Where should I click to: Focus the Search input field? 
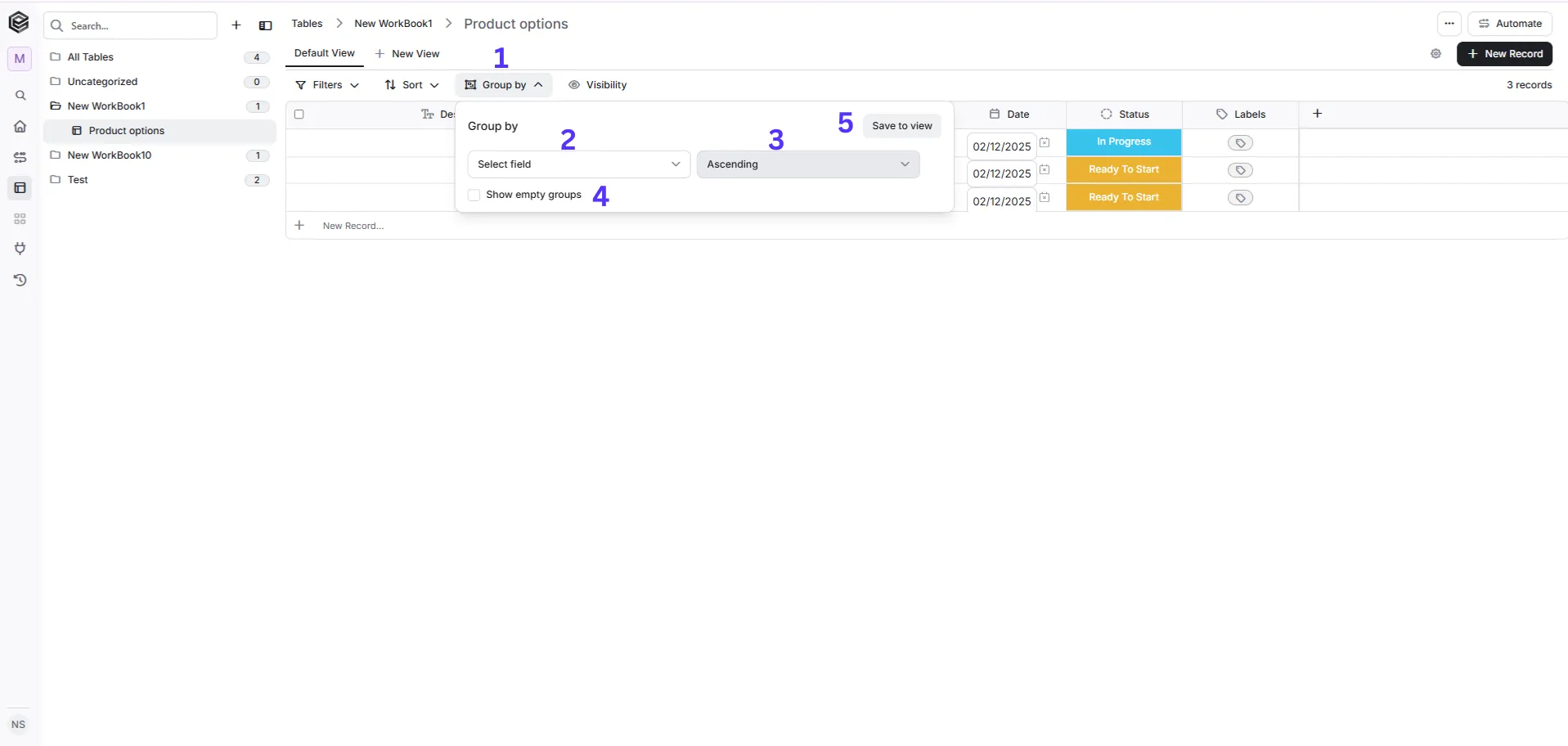click(131, 25)
